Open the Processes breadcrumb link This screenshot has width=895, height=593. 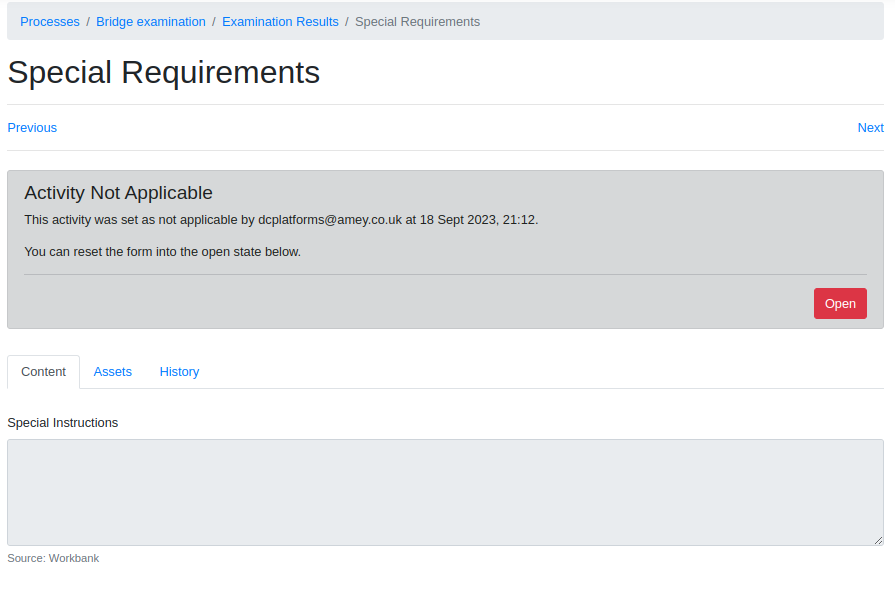pyautogui.click(x=50, y=21)
